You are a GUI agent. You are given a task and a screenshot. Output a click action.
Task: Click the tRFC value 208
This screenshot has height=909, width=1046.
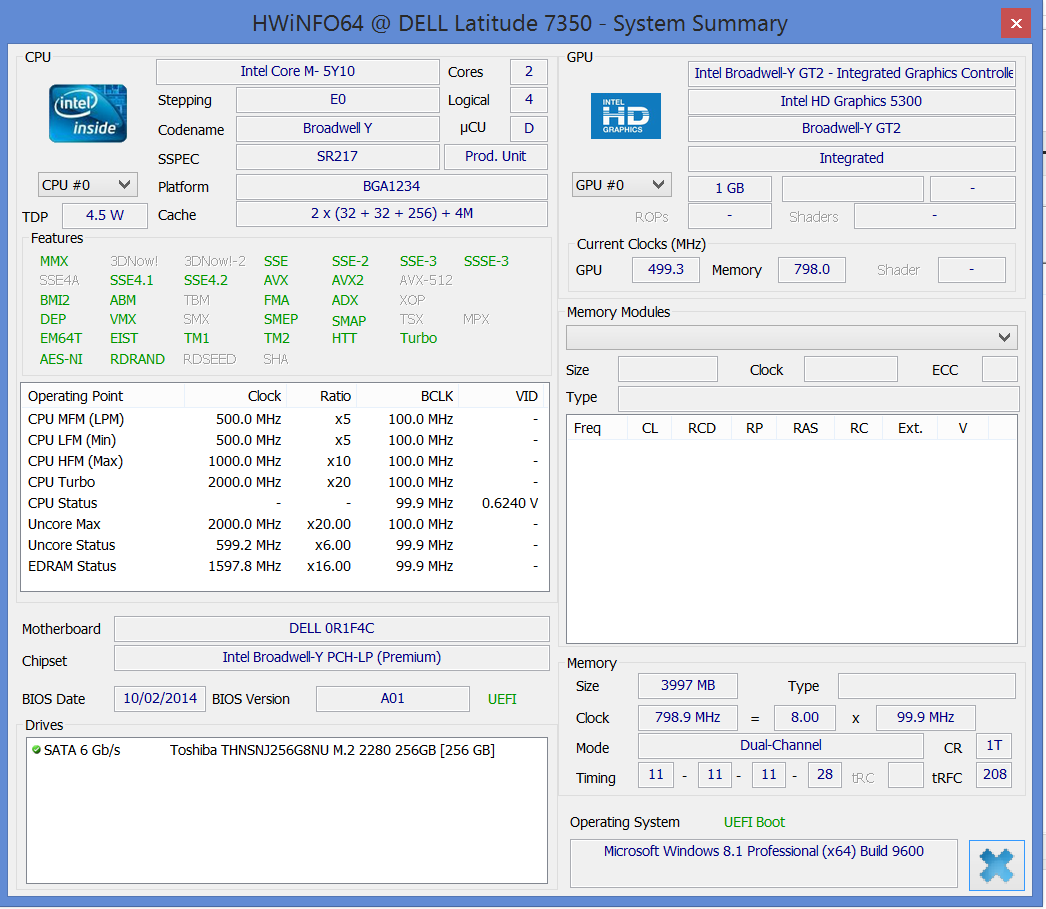(x=994, y=775)
